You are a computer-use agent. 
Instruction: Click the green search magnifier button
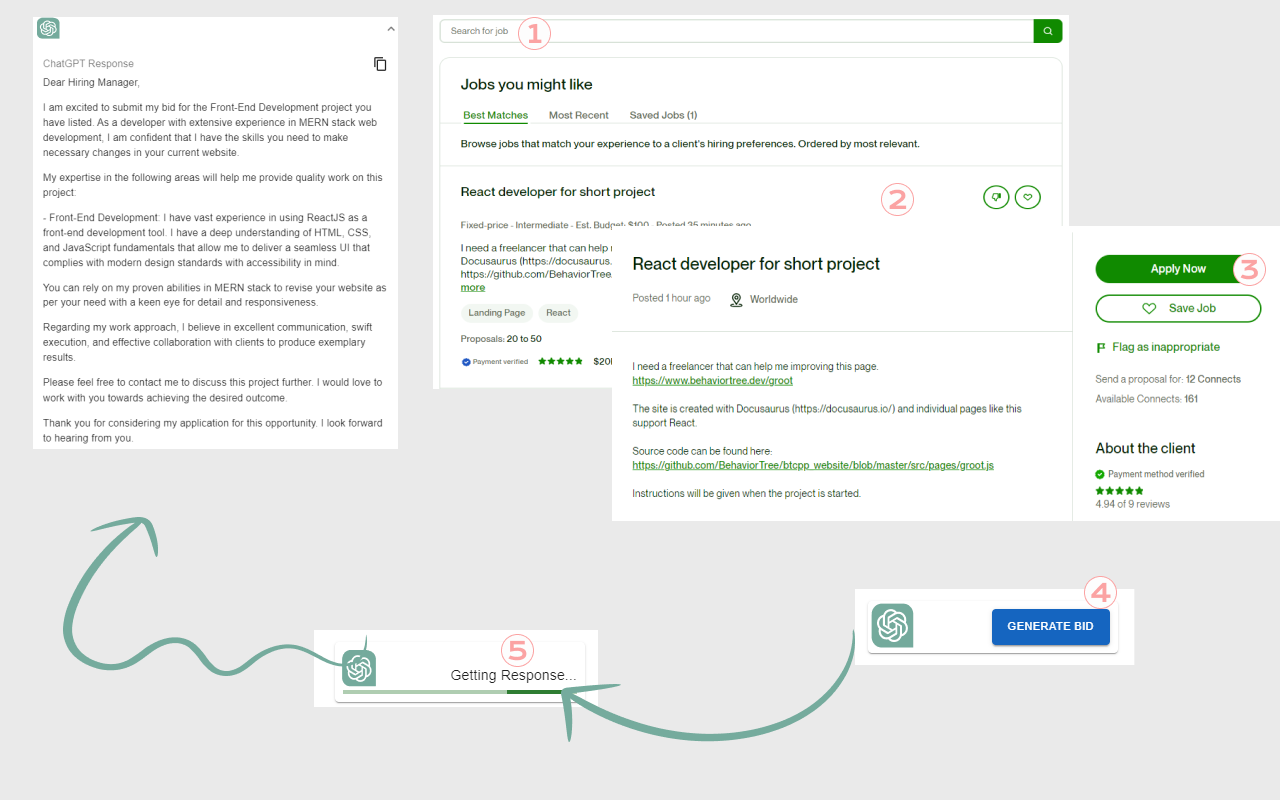pyautogui.click(x=1048, y=31)
